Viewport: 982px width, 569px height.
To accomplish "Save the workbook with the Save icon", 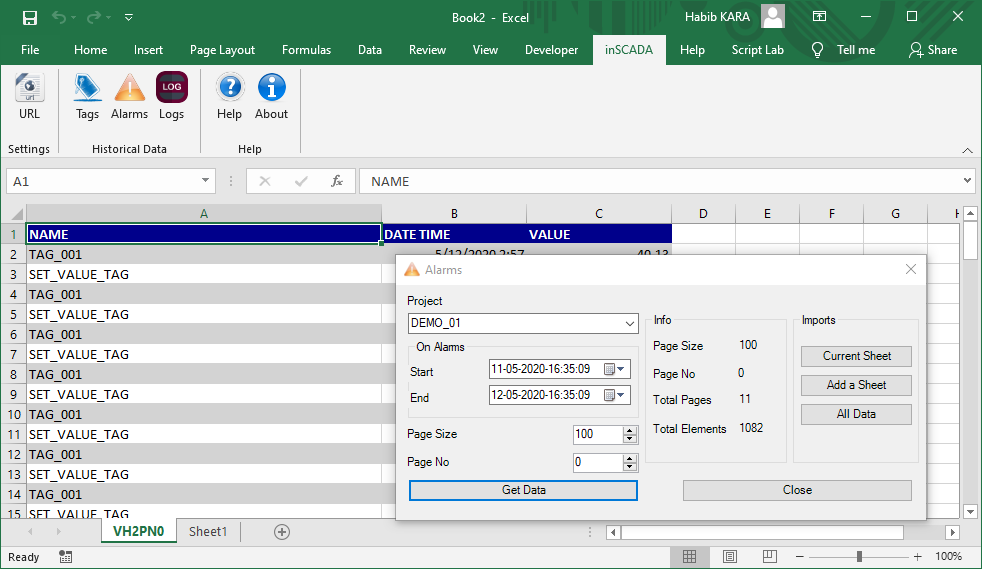I will click(29, 18).
